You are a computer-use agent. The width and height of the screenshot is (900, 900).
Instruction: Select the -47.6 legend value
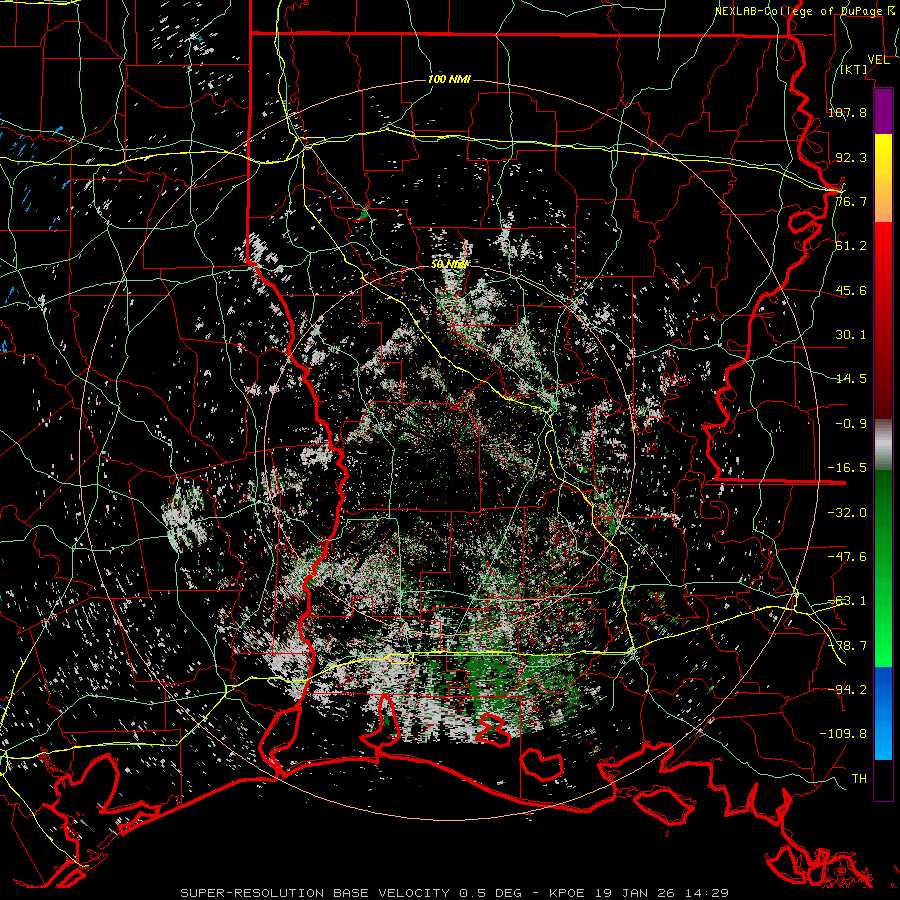(x=847, y=557)
